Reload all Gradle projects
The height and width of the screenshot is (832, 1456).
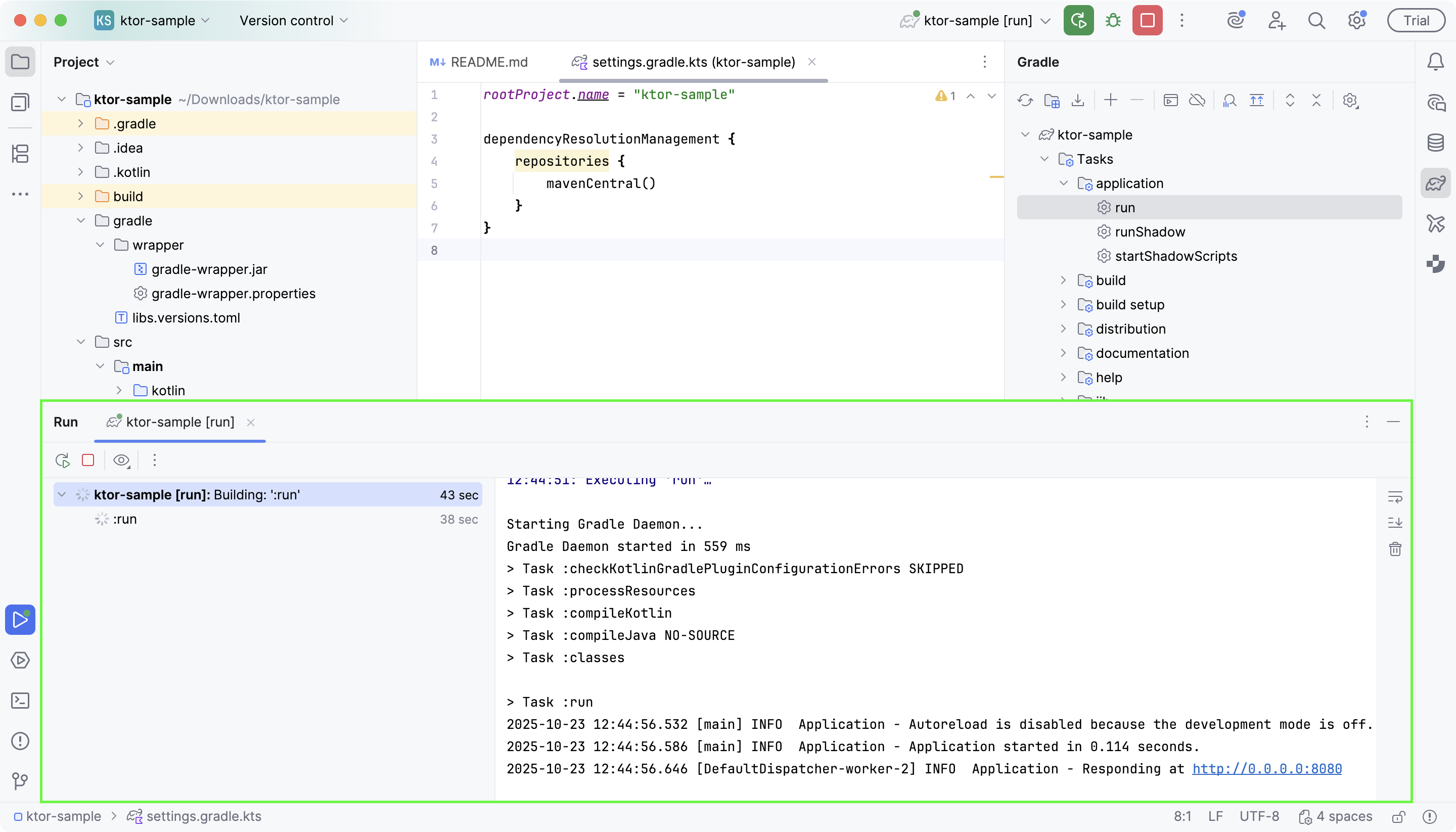coord(1025,101)
